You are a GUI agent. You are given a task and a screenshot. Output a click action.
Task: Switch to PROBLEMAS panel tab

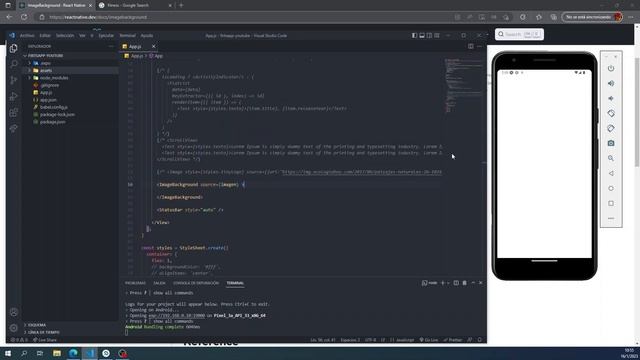135,283
